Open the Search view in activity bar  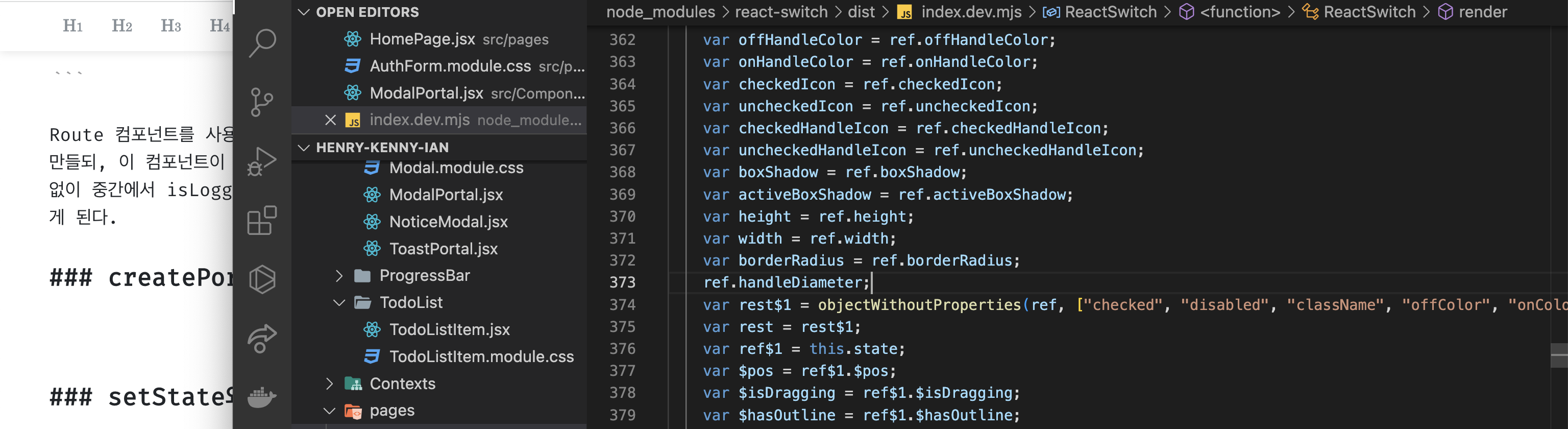point(262,43)
